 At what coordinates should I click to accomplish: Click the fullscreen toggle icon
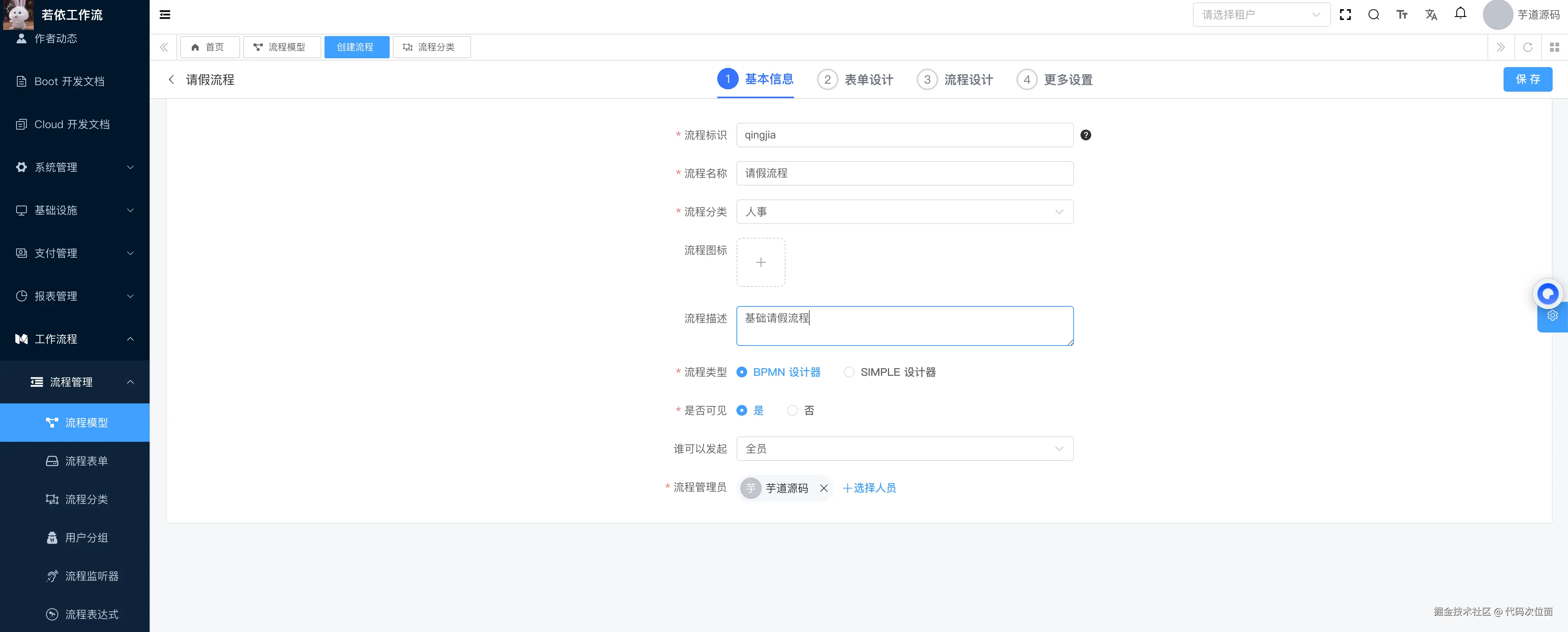[x=1345, y=15]
